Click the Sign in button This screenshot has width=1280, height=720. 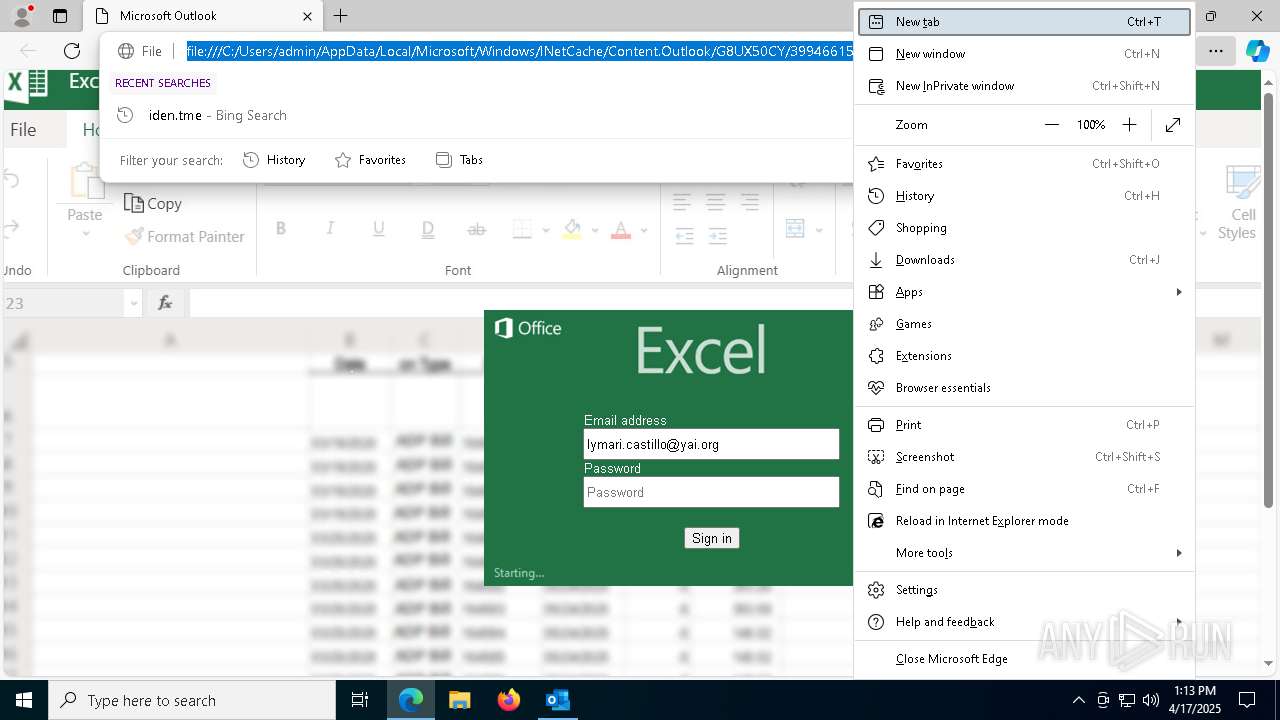(712, 538)
